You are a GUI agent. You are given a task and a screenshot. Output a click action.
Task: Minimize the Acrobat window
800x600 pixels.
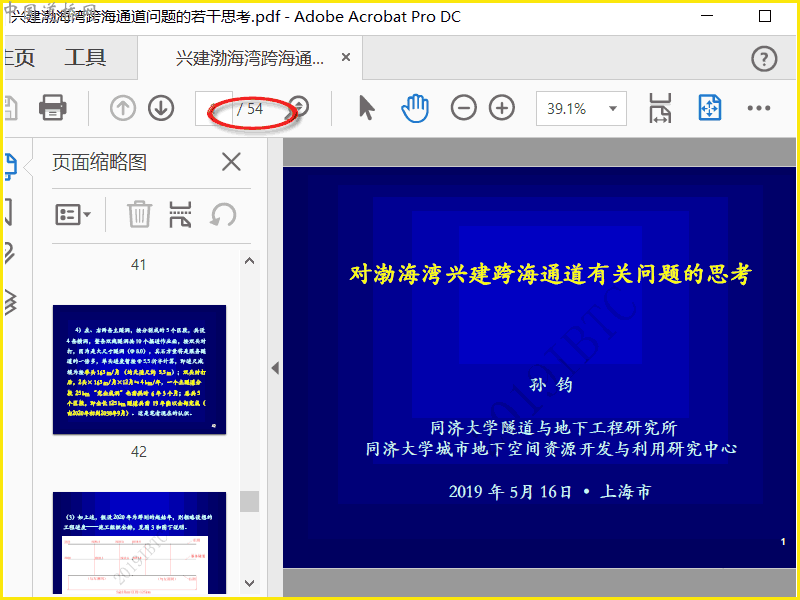click(707, 16)
